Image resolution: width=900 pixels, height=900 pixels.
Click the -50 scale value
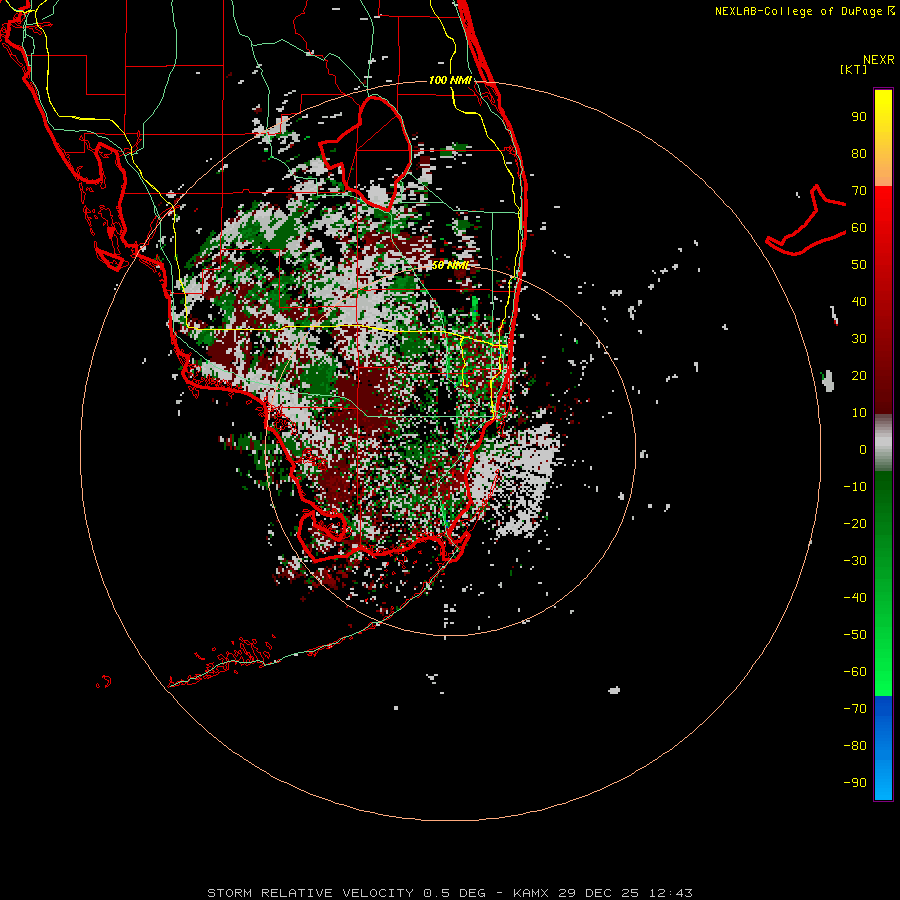(x=855, y=635)
